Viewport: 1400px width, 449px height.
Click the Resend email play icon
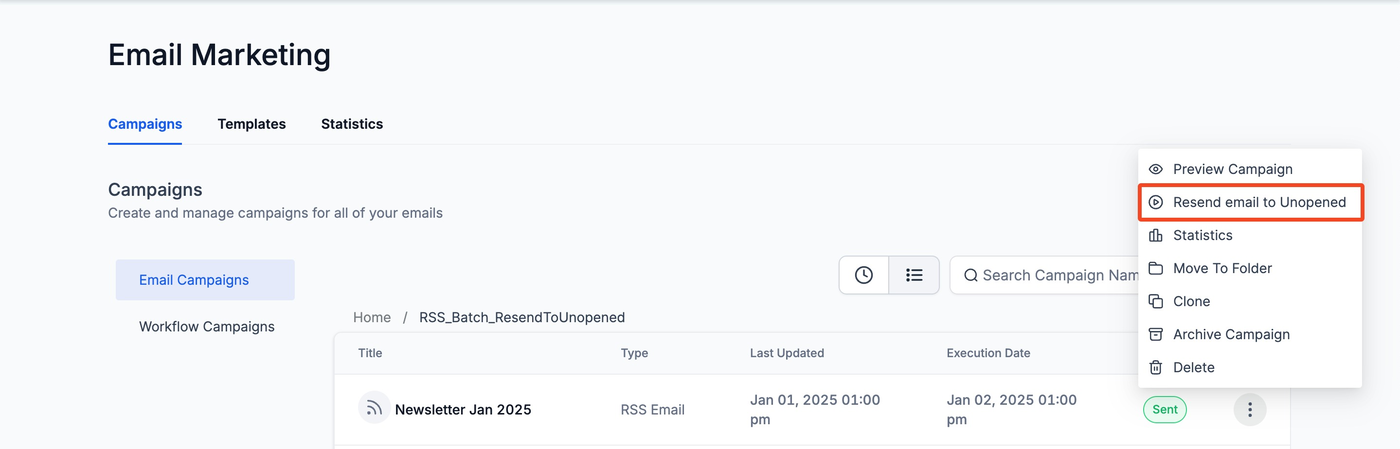tap(1156, 202)
